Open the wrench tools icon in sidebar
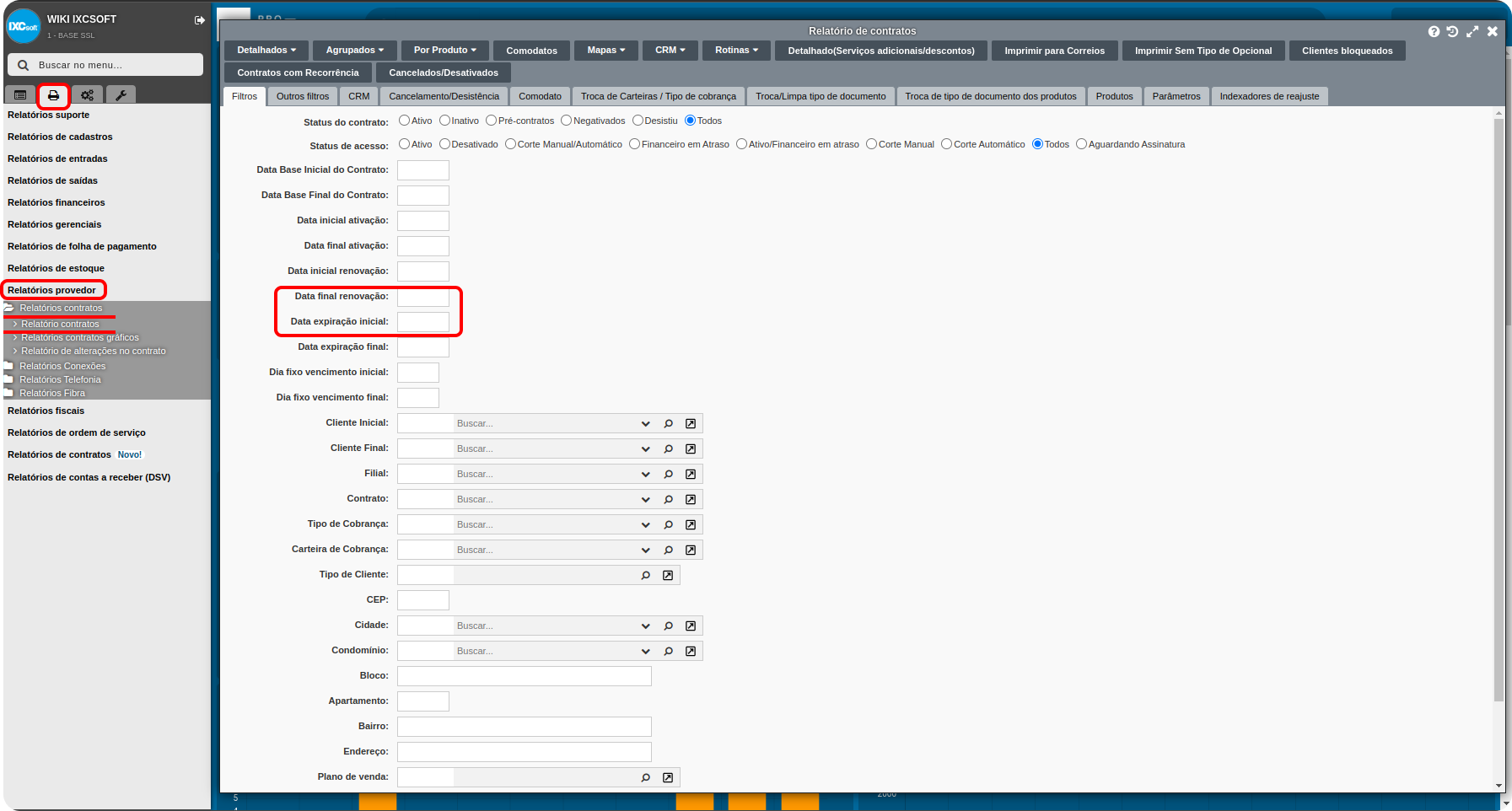Viewport: 1512px width, 811px height. coord(121,95)
